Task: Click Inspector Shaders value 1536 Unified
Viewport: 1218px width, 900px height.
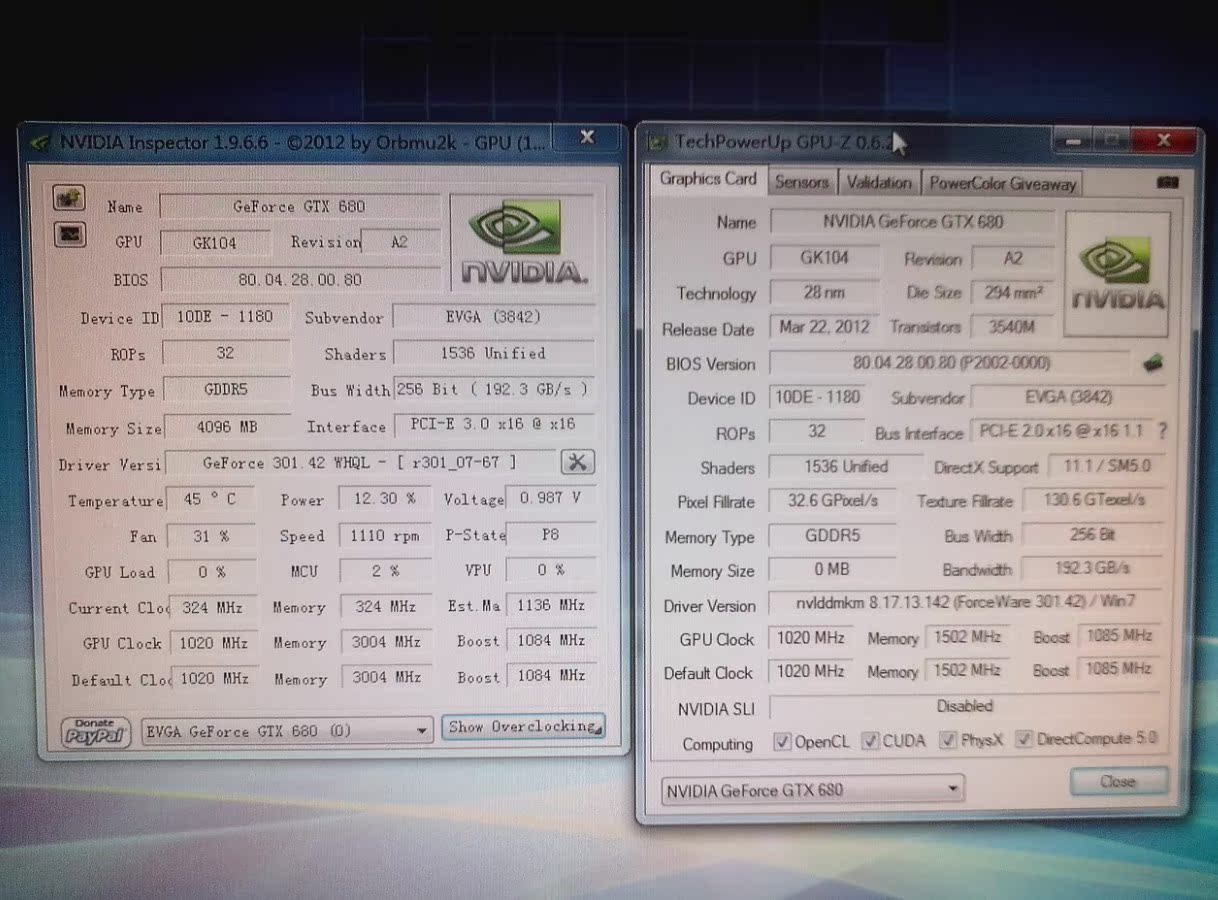Action: tap(493, 353)
